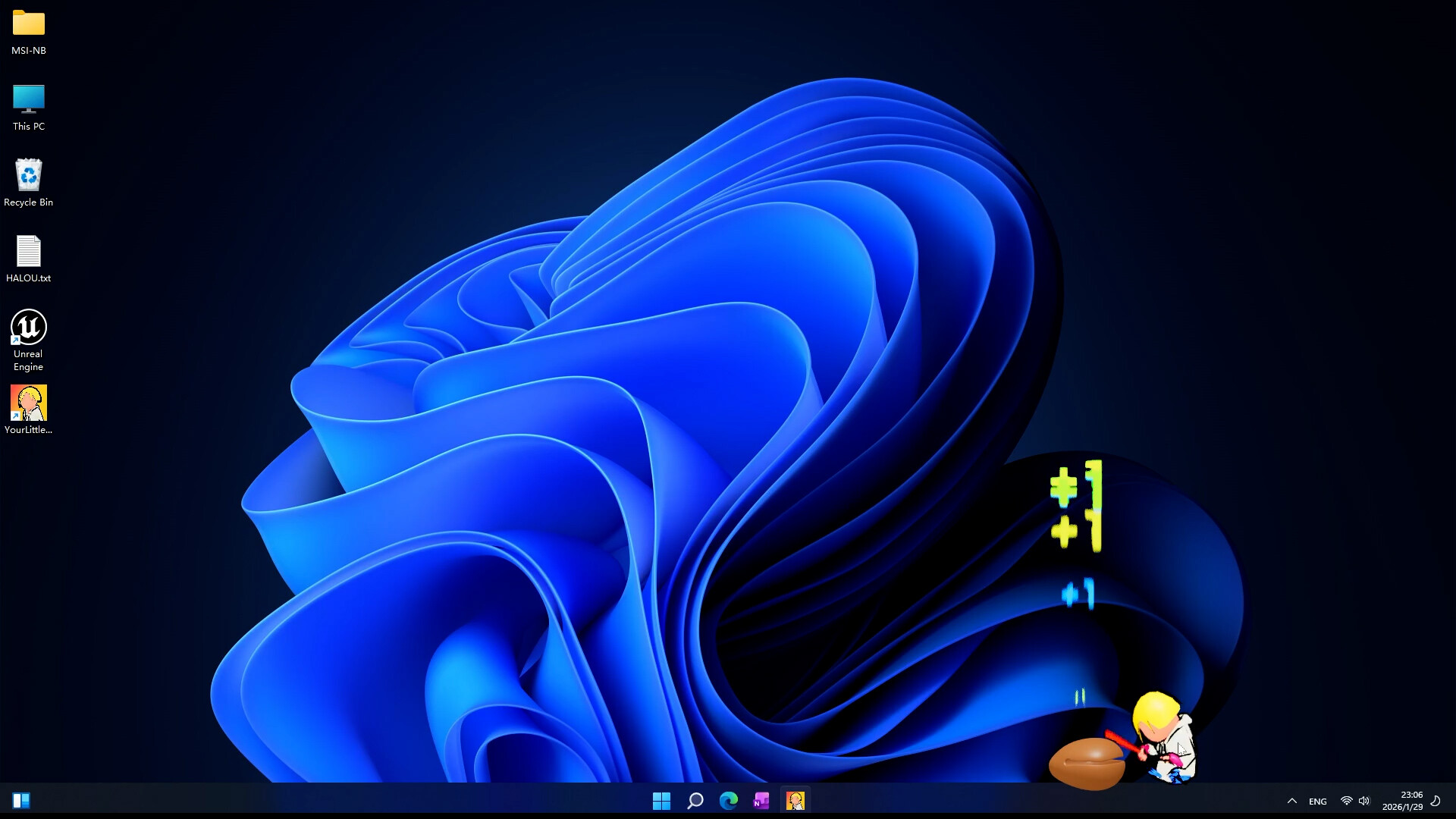
Task: Expand hidden system tray icons
Action: [1291, 800]
